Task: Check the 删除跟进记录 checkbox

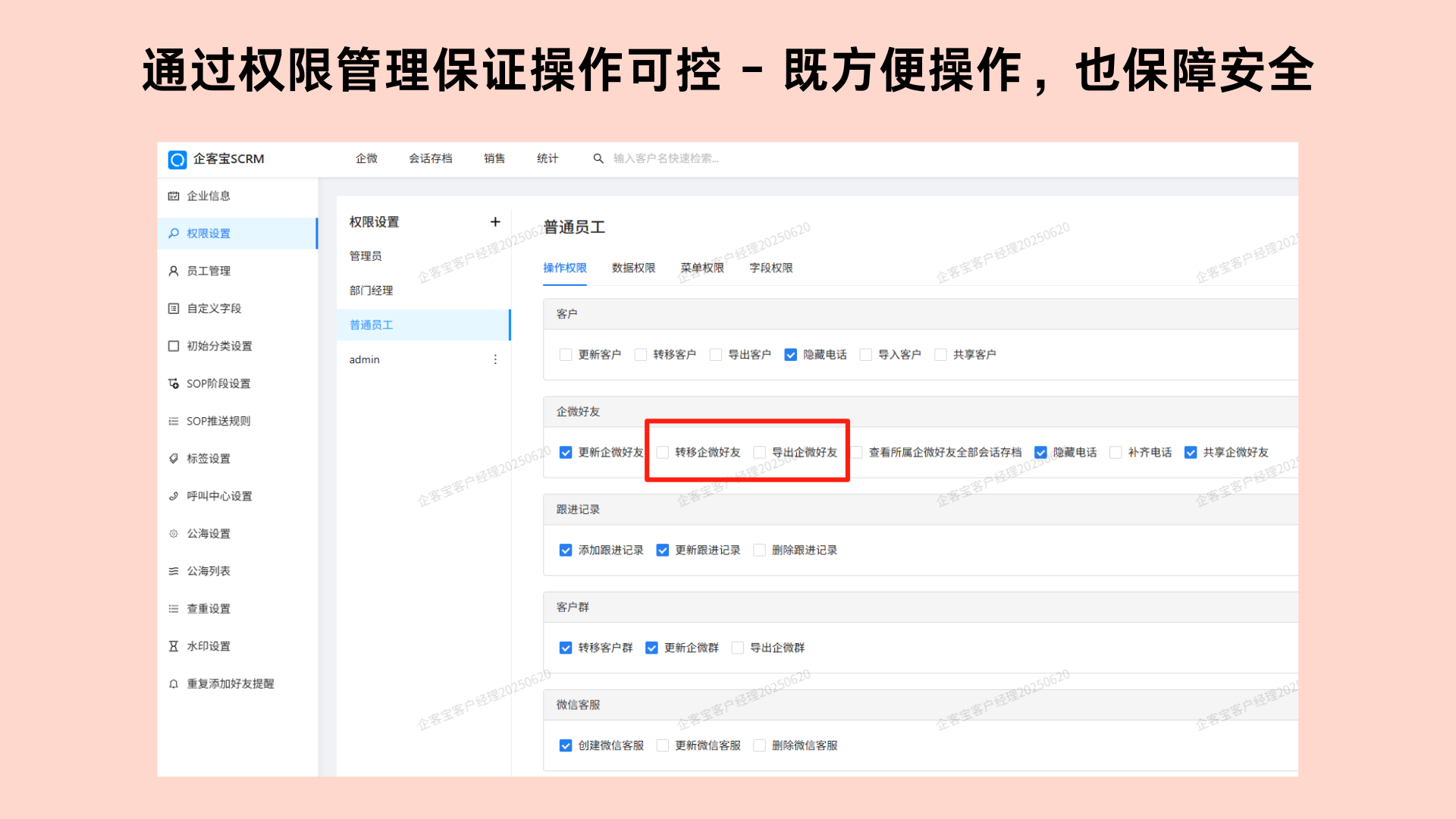Action: [759, 551]
